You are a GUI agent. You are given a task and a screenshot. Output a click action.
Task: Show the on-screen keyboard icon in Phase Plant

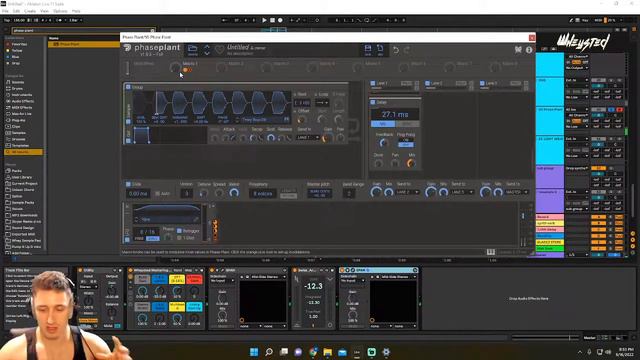coord(491,252)
